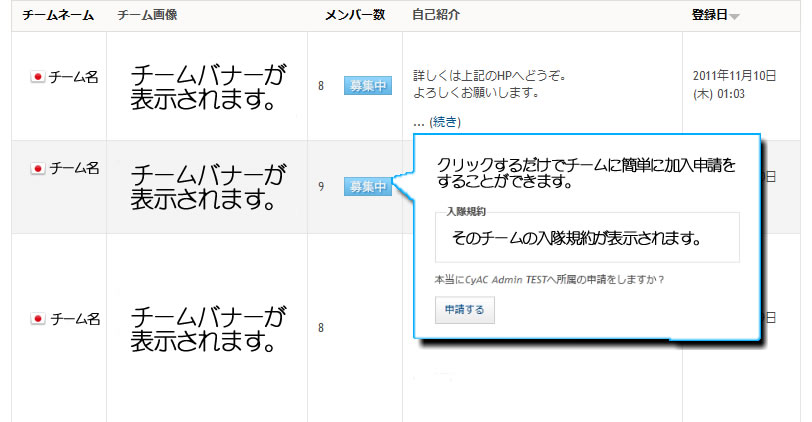The height and width of the screenshot is (422, 812).
Task: Open the チーム名 link in the bottom row
Action: tap(74, 319)
